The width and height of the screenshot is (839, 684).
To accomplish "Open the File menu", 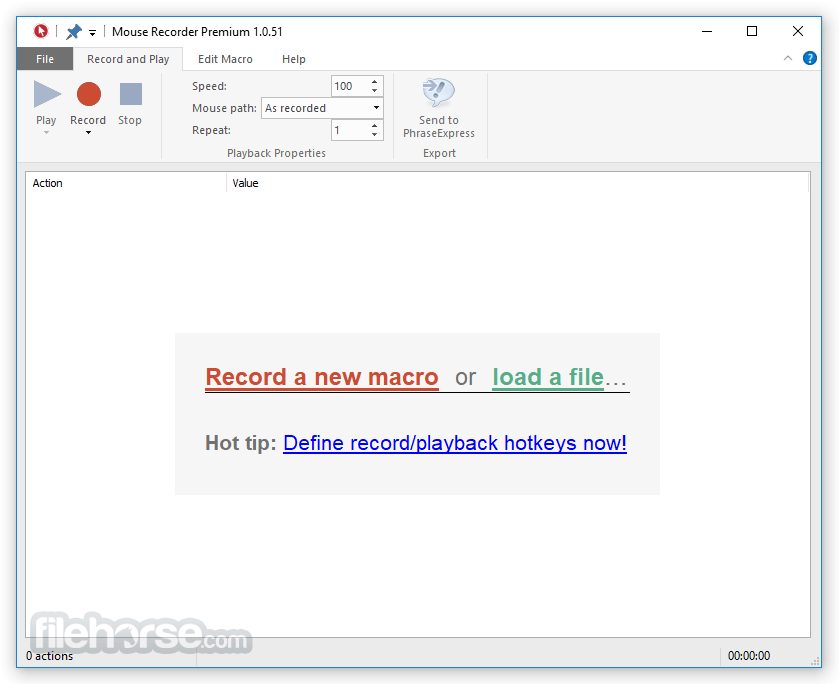I will [45, 59].
